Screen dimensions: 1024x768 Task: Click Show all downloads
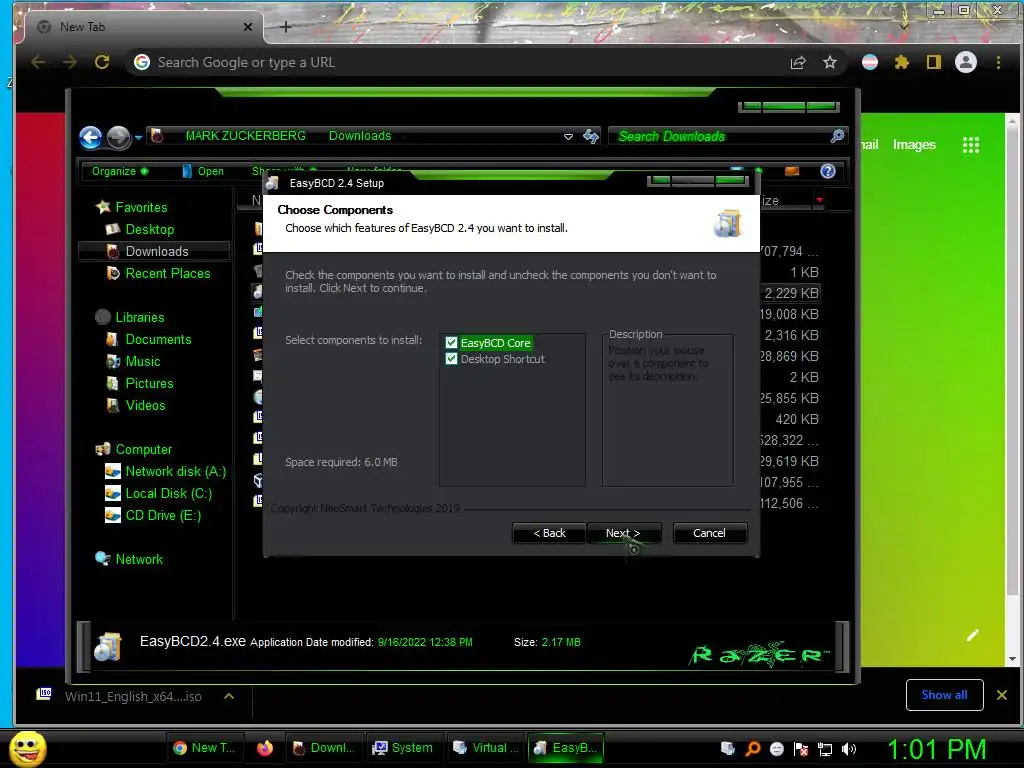(x=944, y=695)
